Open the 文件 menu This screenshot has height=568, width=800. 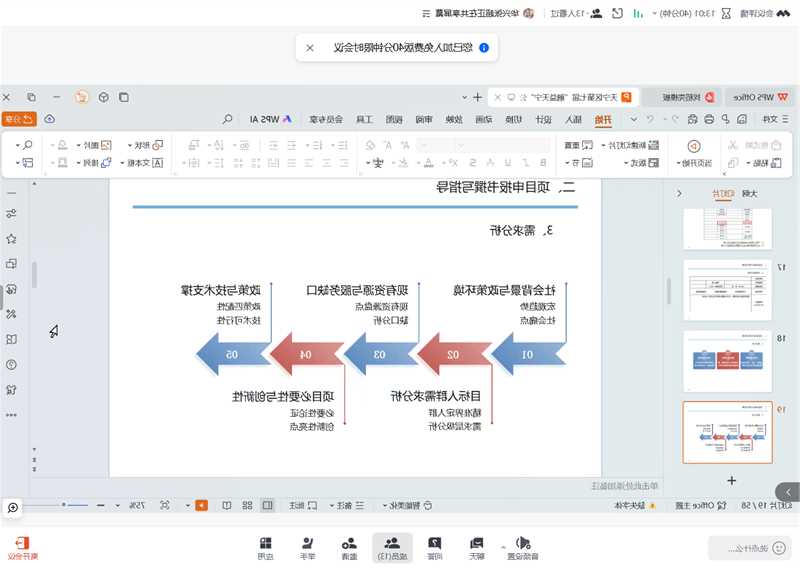click(774, 119)
